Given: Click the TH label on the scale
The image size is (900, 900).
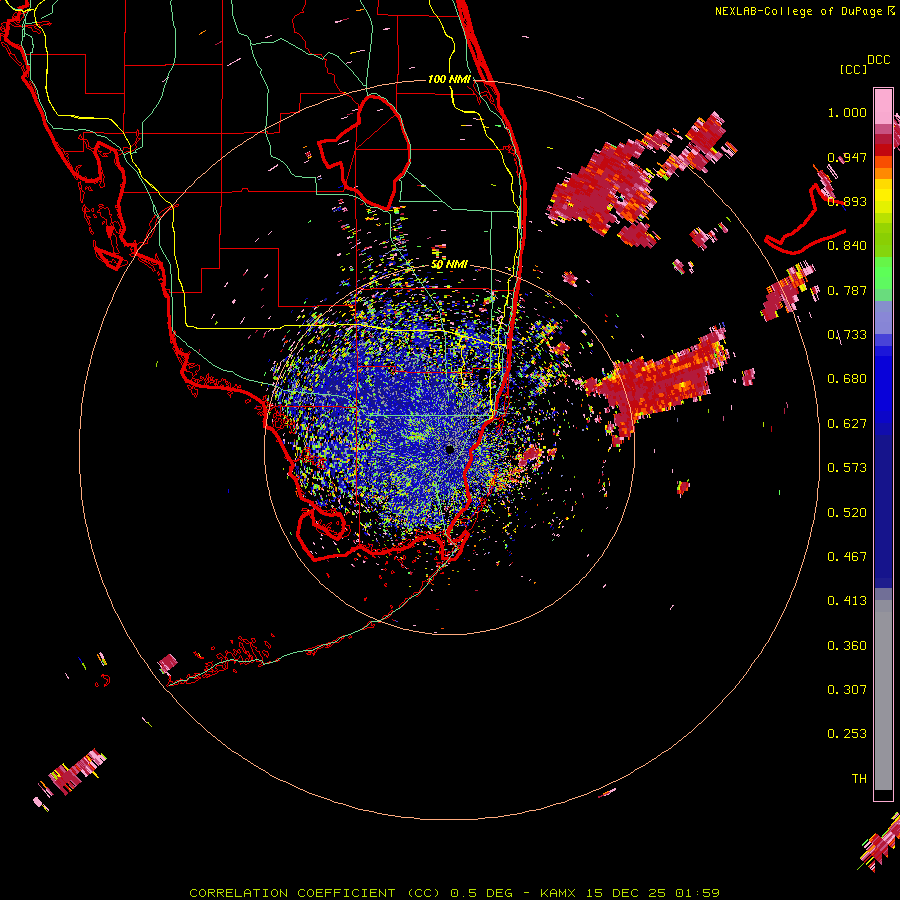Looking at the screenshot, I should 859,779.
